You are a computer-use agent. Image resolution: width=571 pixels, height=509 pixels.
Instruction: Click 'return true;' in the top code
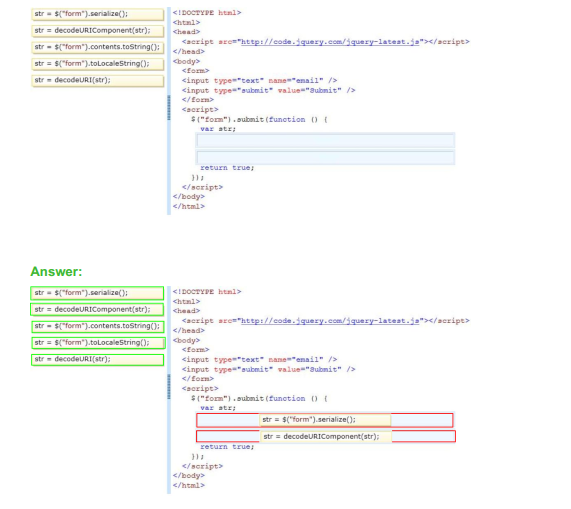coord(227,168)
